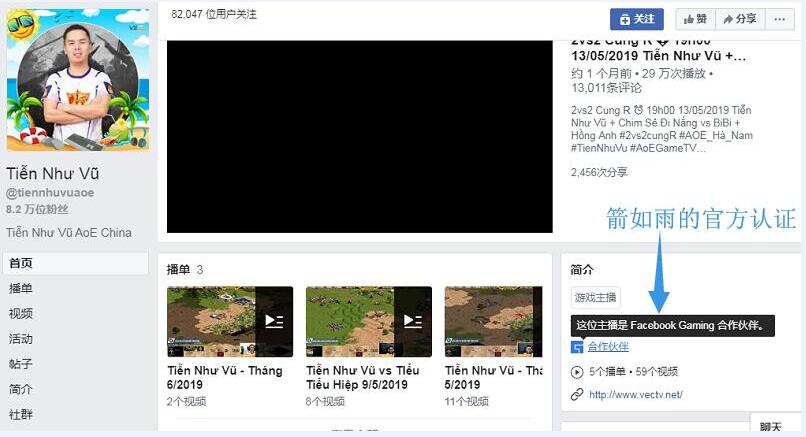Open 活动 section in the sidebar
This screenshot has height=437, width=806.
pyautogui.click(x=21, y=339)
